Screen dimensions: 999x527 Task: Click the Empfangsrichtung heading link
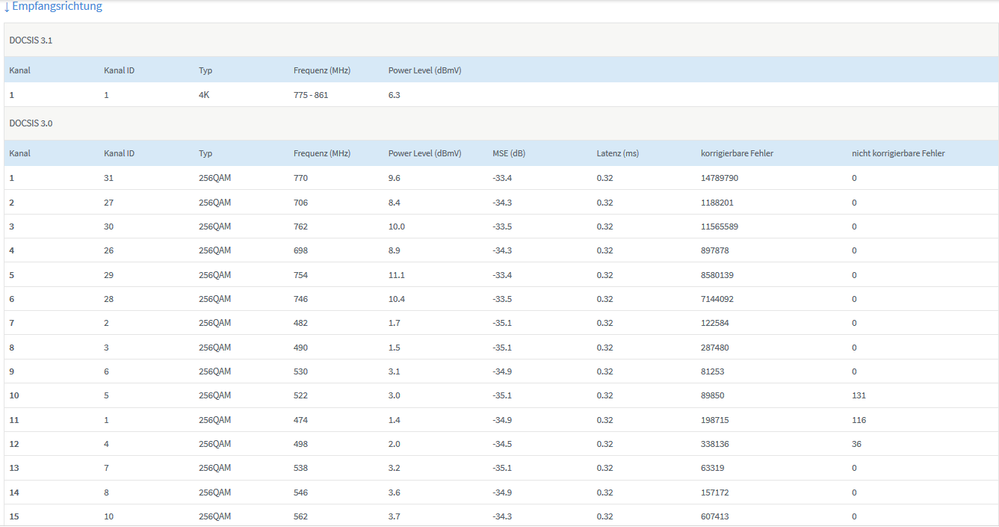click(57, 7)
